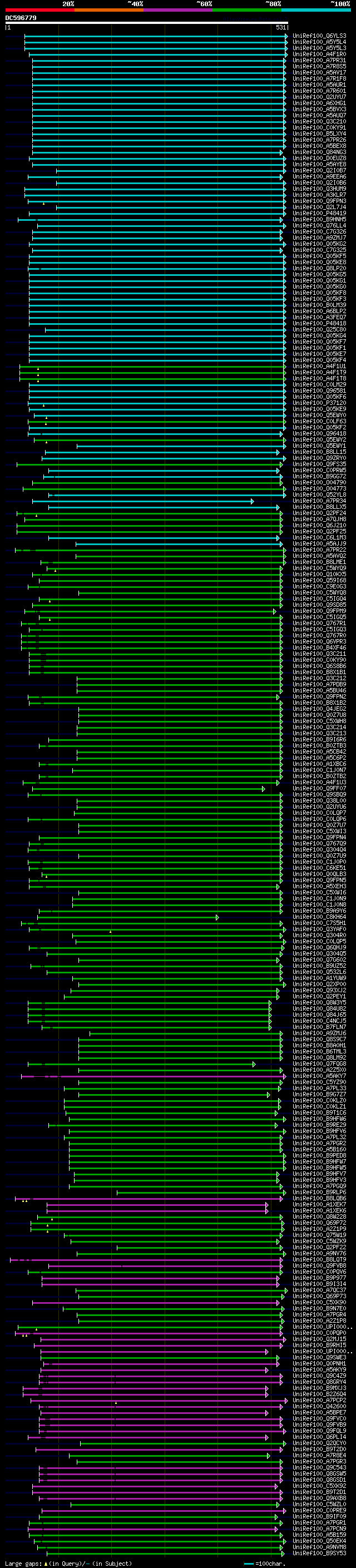The height and width of the screenshot is (1568, 356).
Task: Select the label UniRef100_A7R8E4
Action: [319, 1456]
